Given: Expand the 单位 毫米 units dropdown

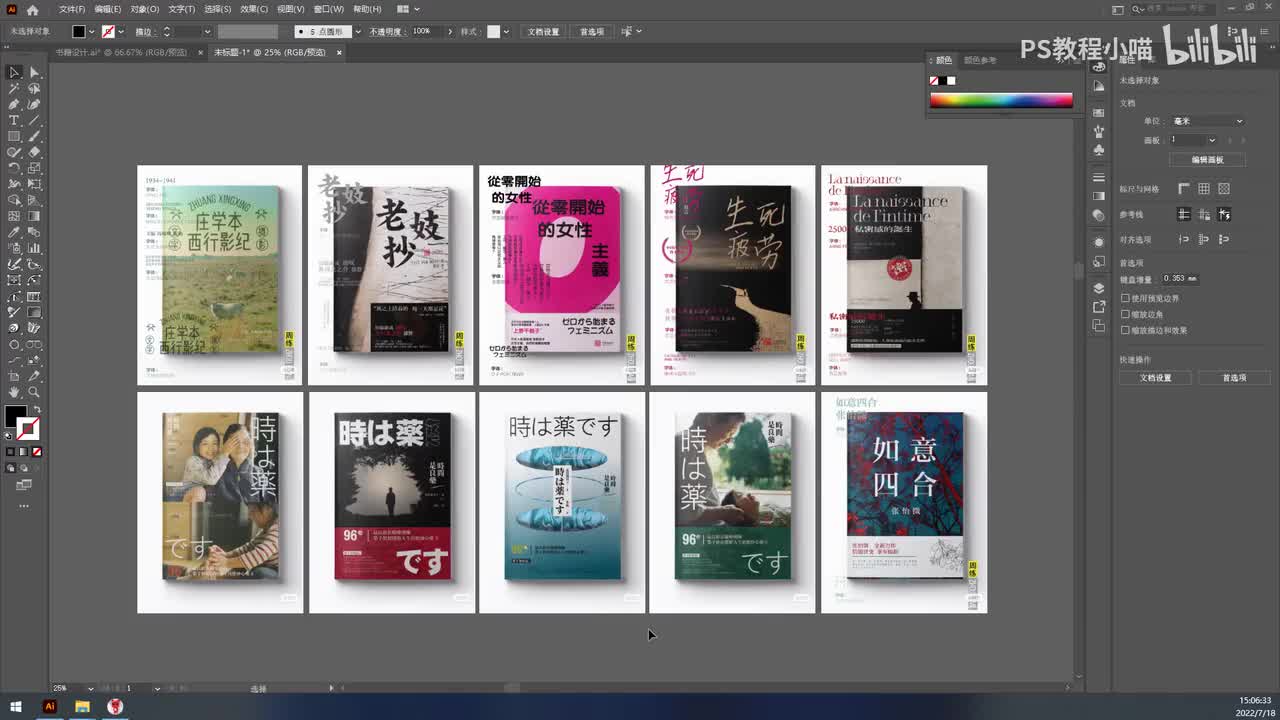Looking at the screenshot, I should (1208, 121).
